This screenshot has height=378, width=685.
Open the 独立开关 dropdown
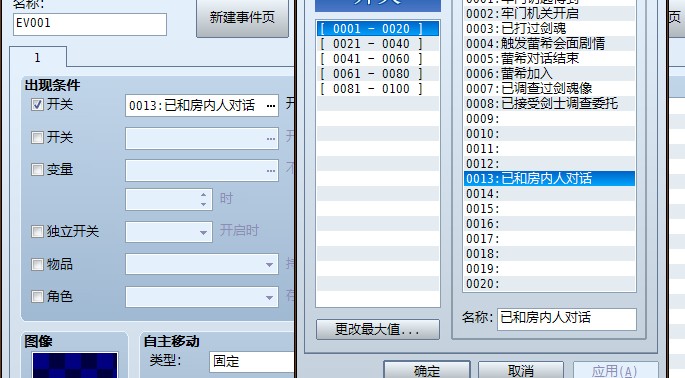click(169, 232)
